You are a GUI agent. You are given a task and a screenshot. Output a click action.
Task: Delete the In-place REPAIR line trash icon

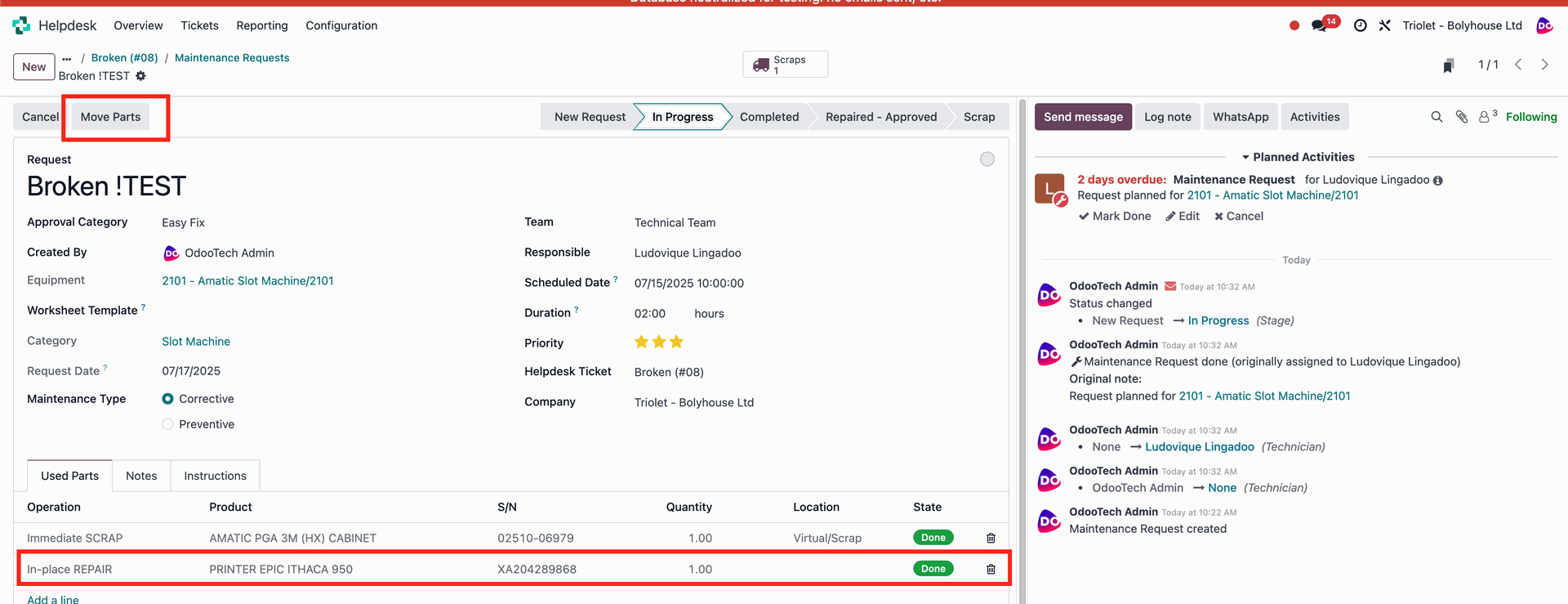click(x=991, y=569)
